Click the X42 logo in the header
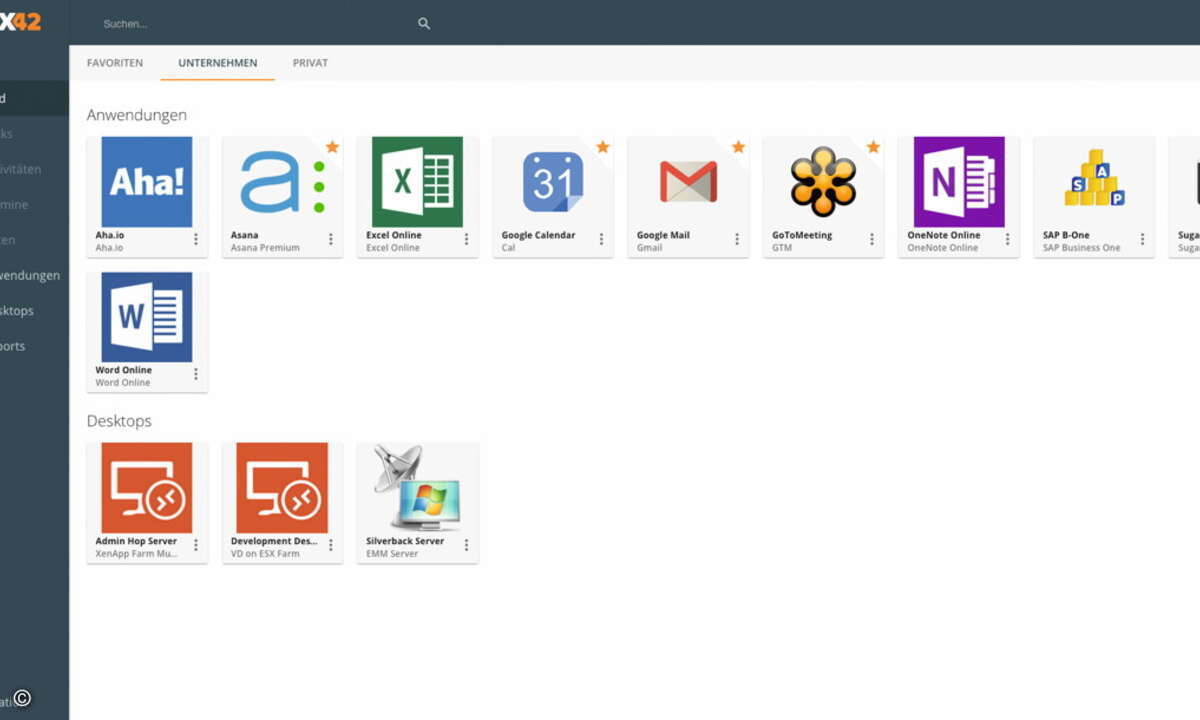Viewport: 1200px width, 720px height. pos(20,21)
